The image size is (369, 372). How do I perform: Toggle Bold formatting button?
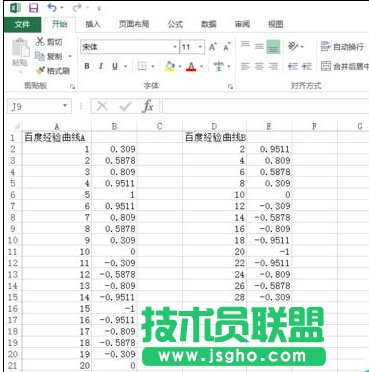click(x=87, y=66)
